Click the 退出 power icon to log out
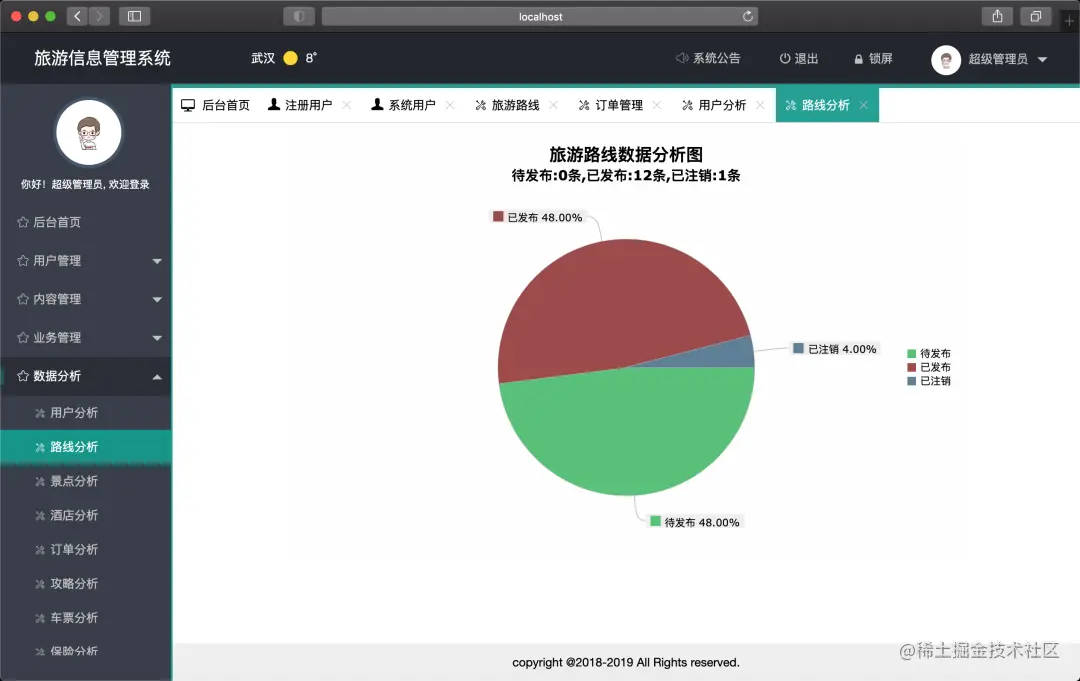1080x681 pixels. [782, 58]
